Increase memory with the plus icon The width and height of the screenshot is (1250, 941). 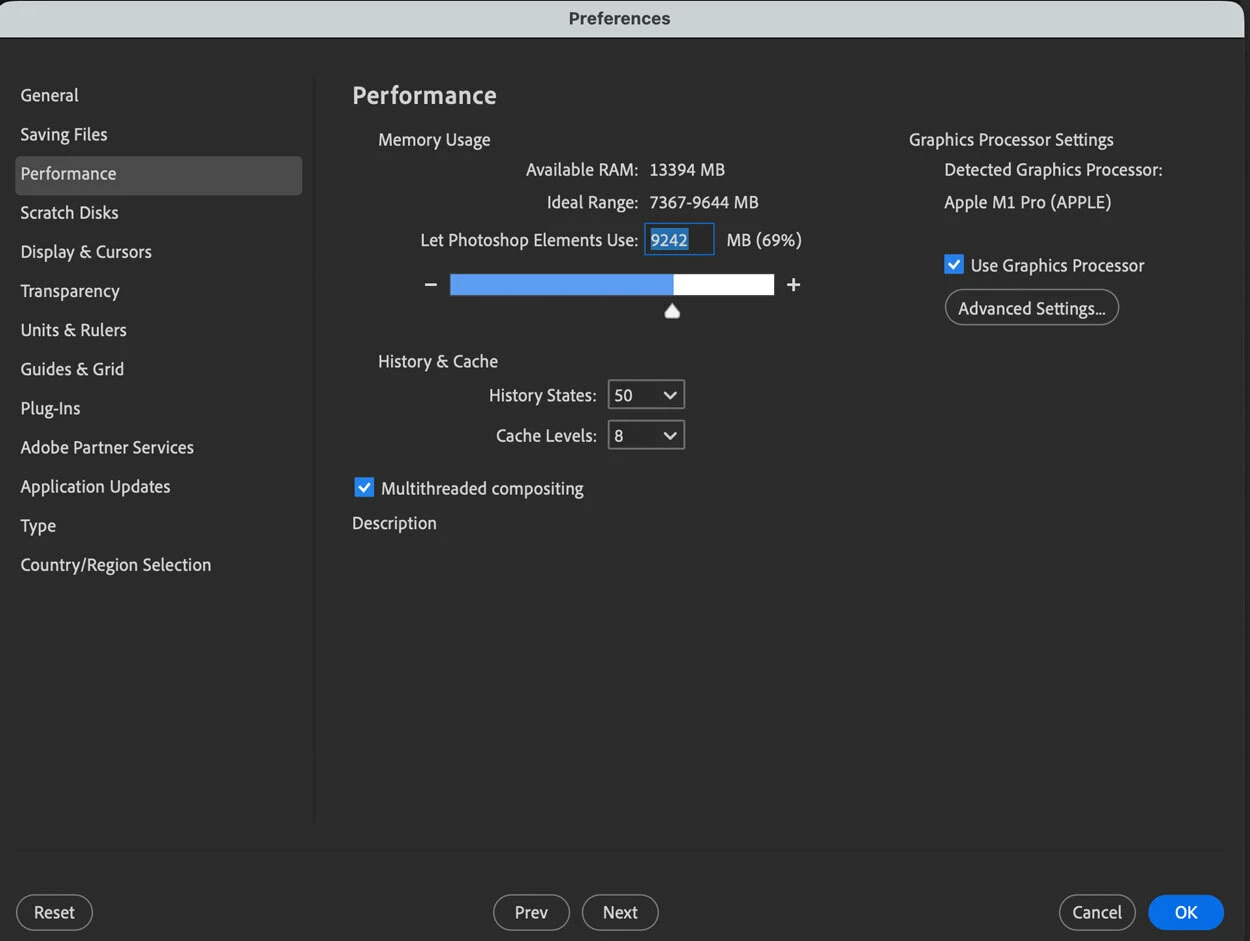pos(793,285)
